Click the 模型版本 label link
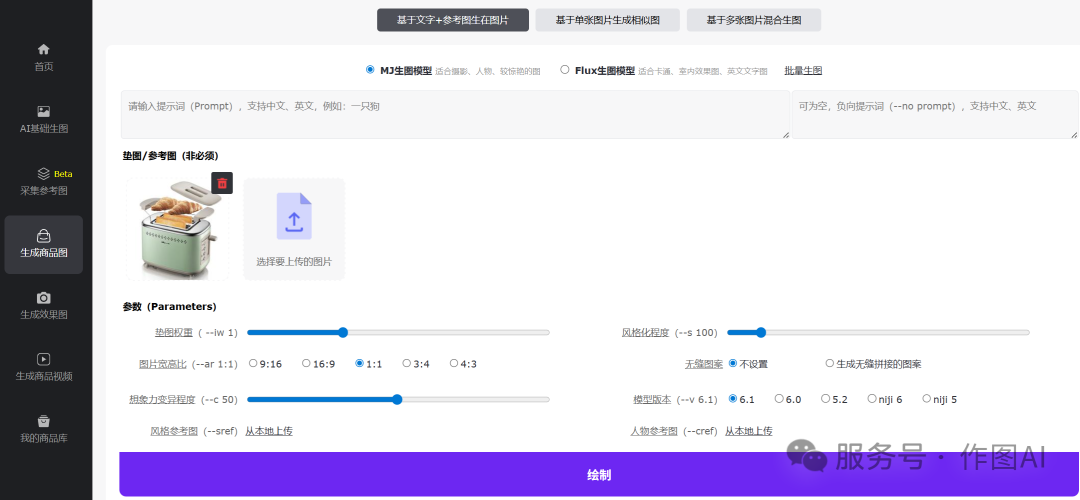The width and height of the screenshot is (1080, 500). coord(653,399)
